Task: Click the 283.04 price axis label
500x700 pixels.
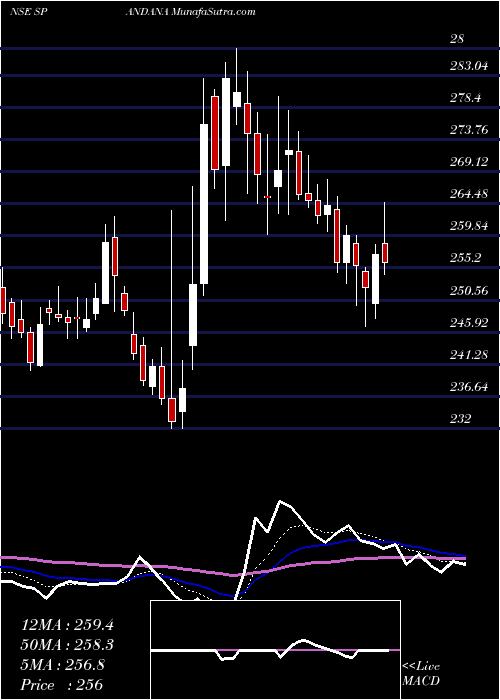Action: click(470, 67)
